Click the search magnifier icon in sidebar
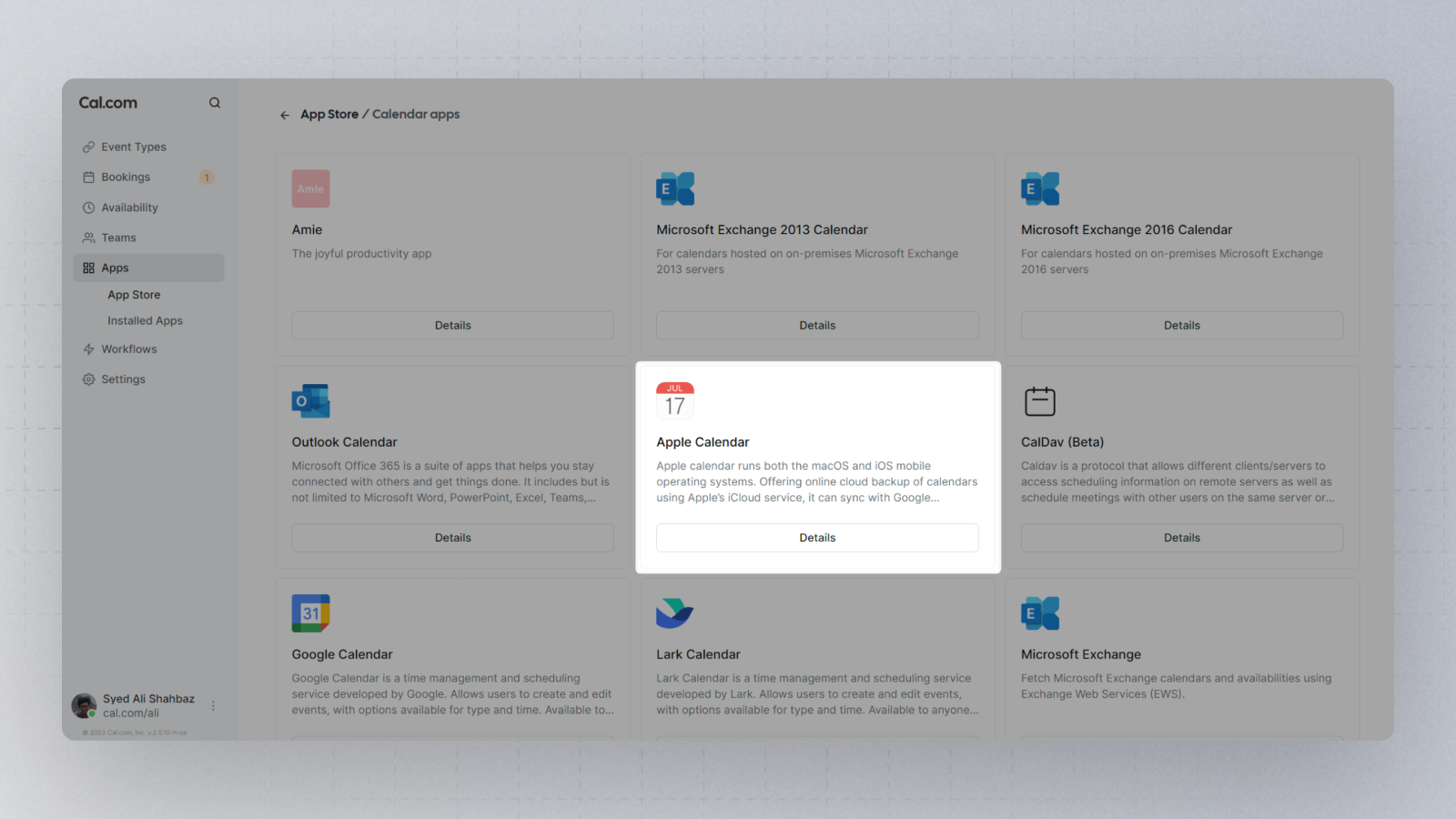This screenshot has height=819, width=1456. pos(215,103)
